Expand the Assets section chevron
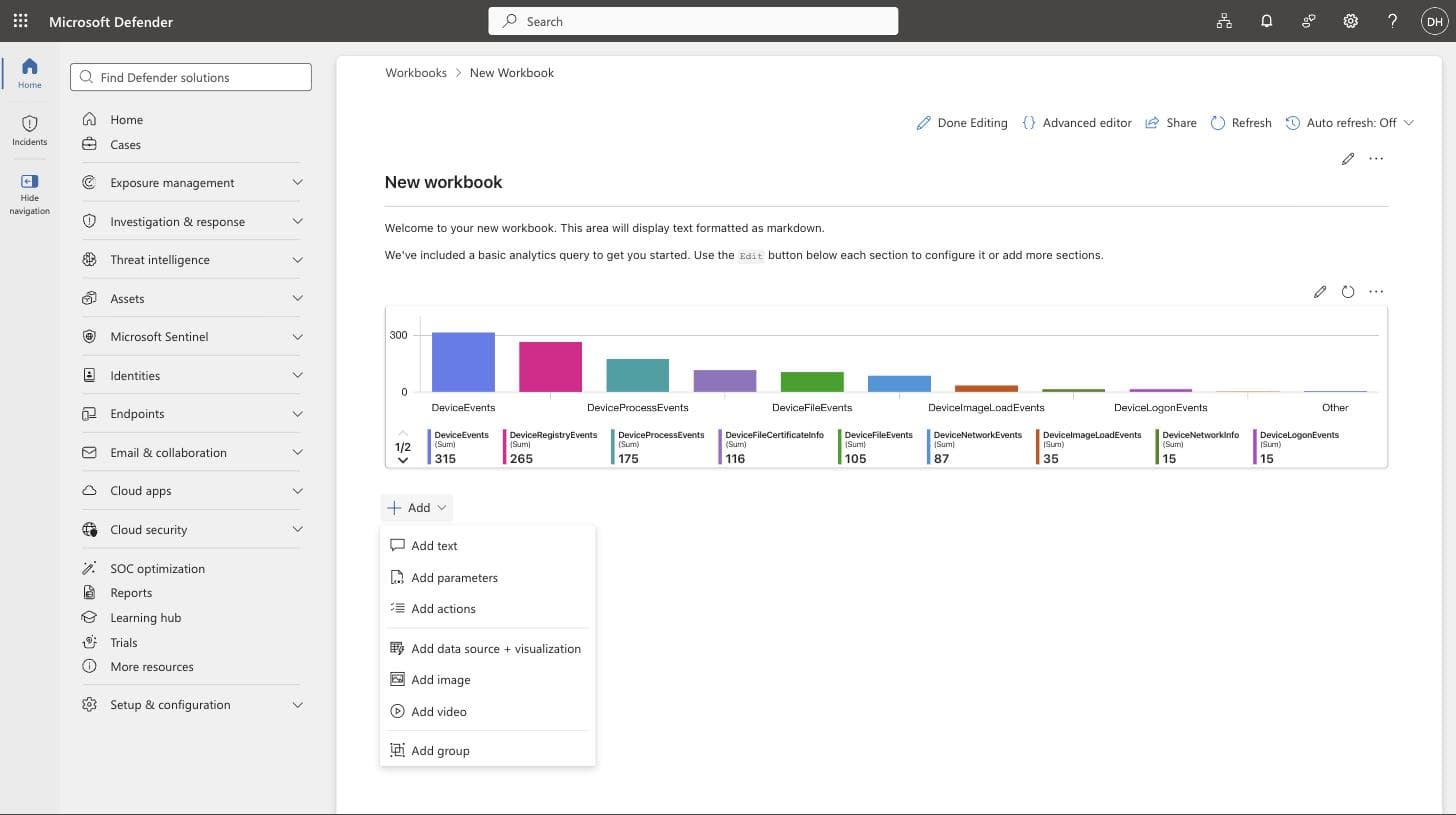 tap(297, 298)
